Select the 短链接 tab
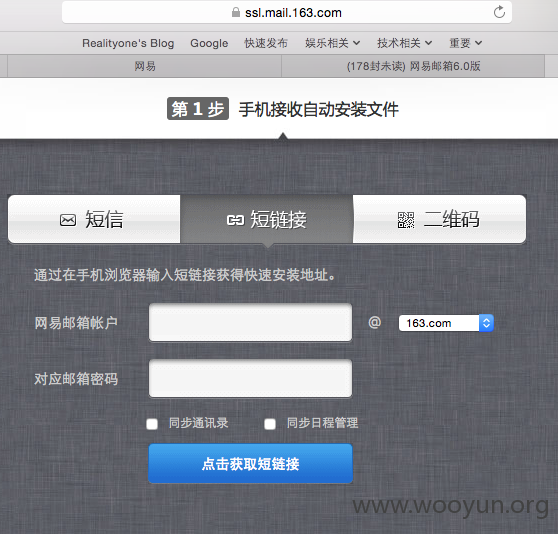Viewport: 558px width, 534px height. pyautogui.click(x=267, y=219)
